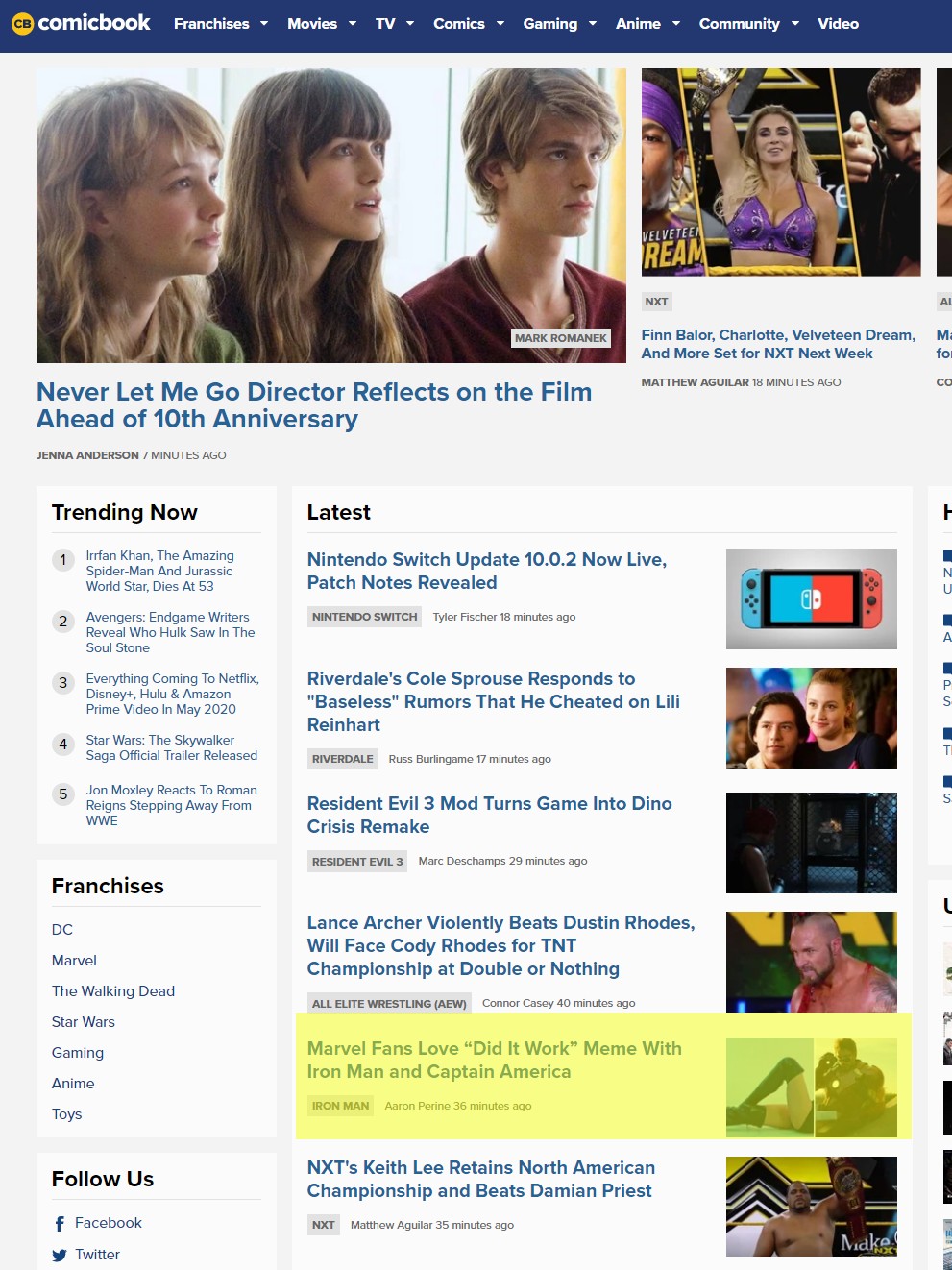Select Marvel in Franchises list
The height and width of the screenshot is (1270, 952).
click(74, 961)
